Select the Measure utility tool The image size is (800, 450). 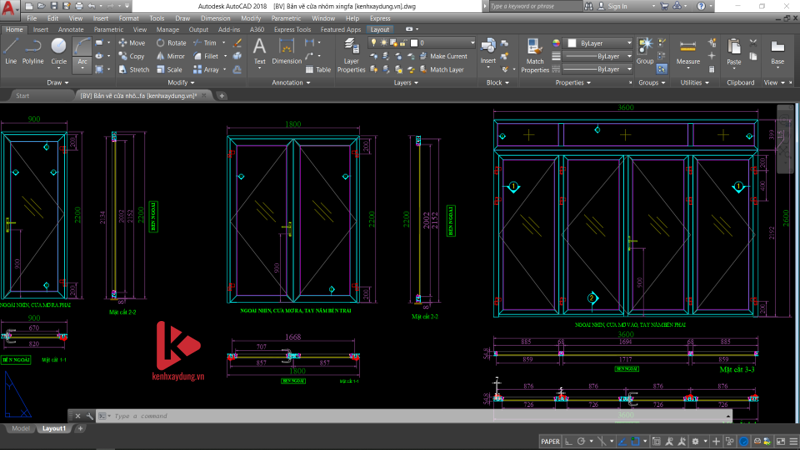click(x=688, y=50)
